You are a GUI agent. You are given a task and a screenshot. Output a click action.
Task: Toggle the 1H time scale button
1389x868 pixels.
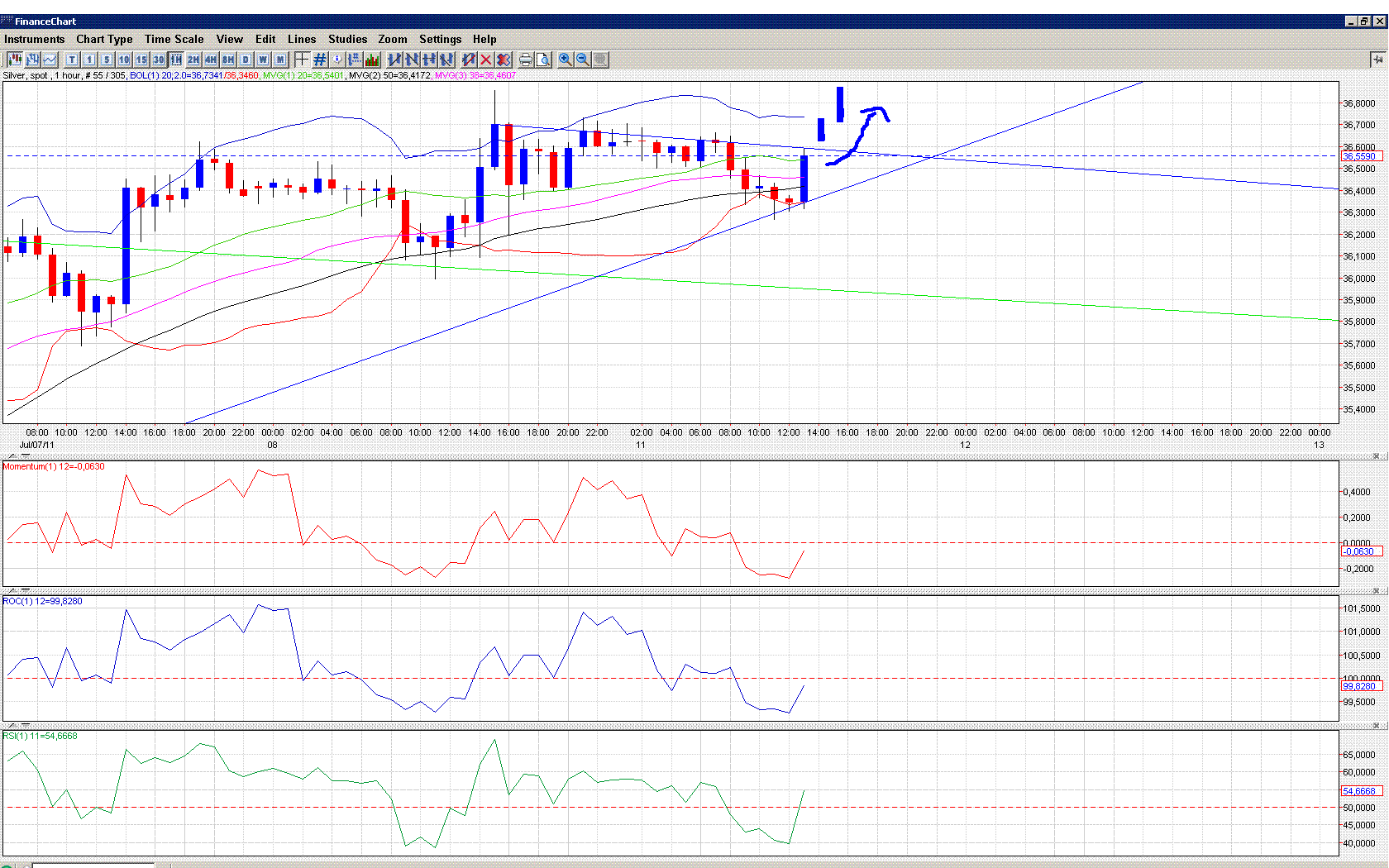tap(176, 60)
